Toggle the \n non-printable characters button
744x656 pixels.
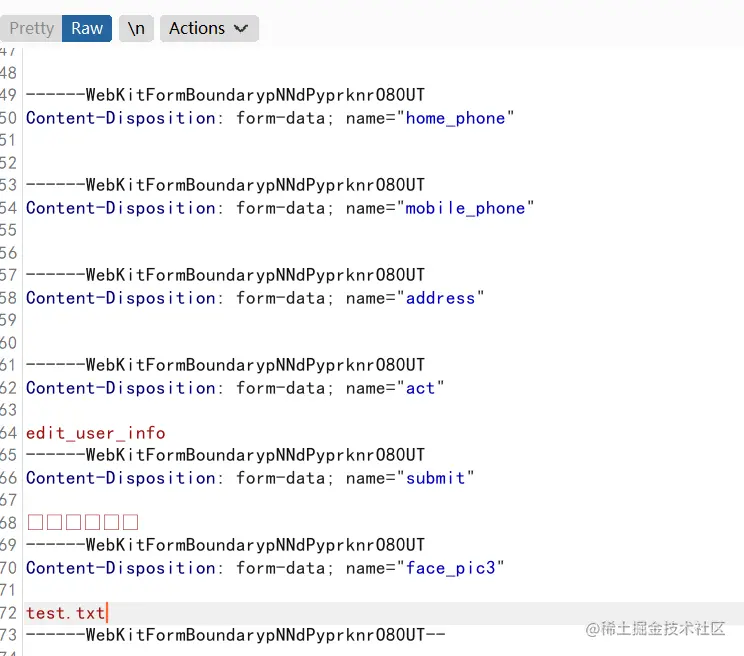point(136,28)
